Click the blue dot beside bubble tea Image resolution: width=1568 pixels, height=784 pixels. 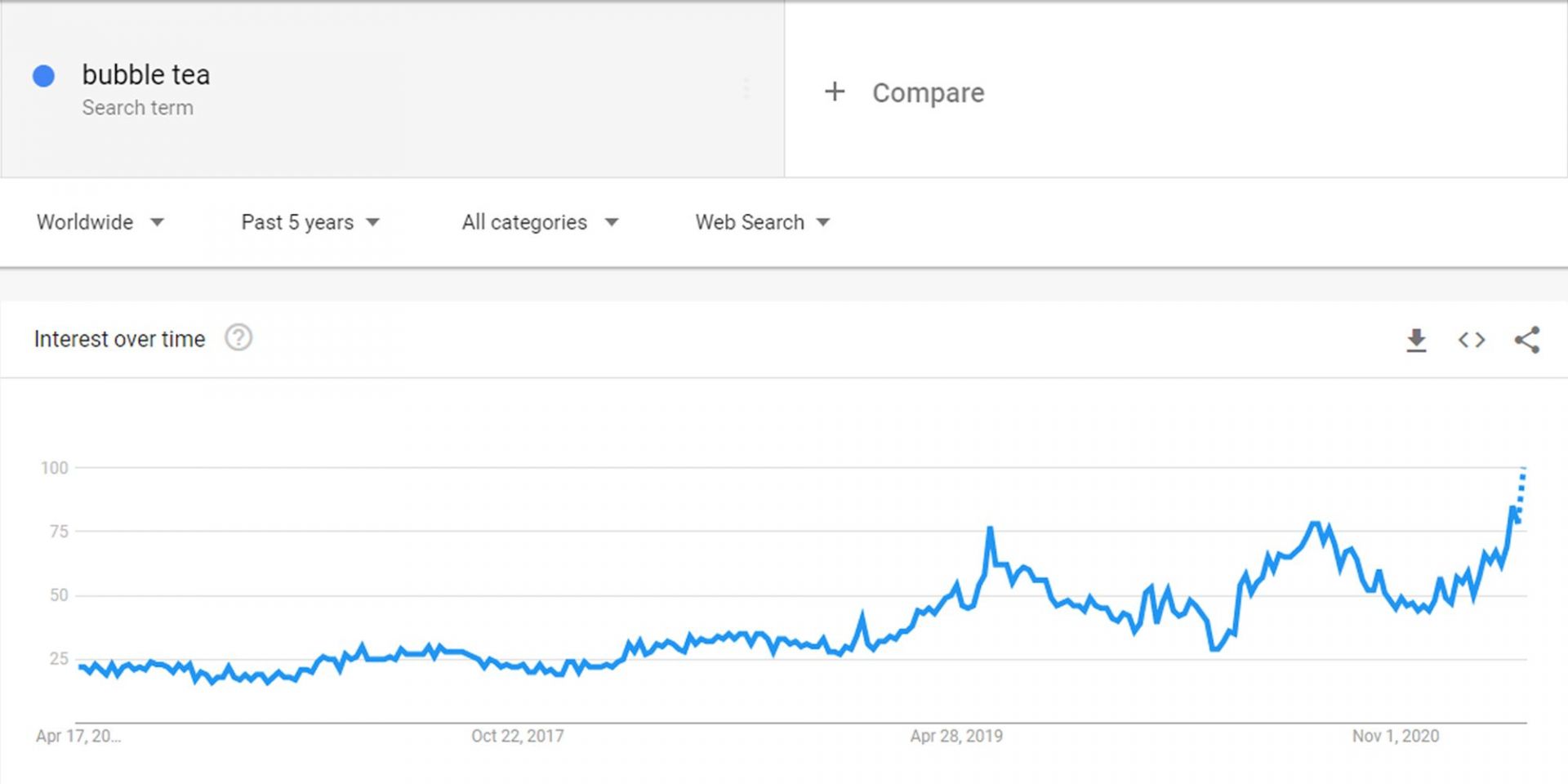point(43,76)
